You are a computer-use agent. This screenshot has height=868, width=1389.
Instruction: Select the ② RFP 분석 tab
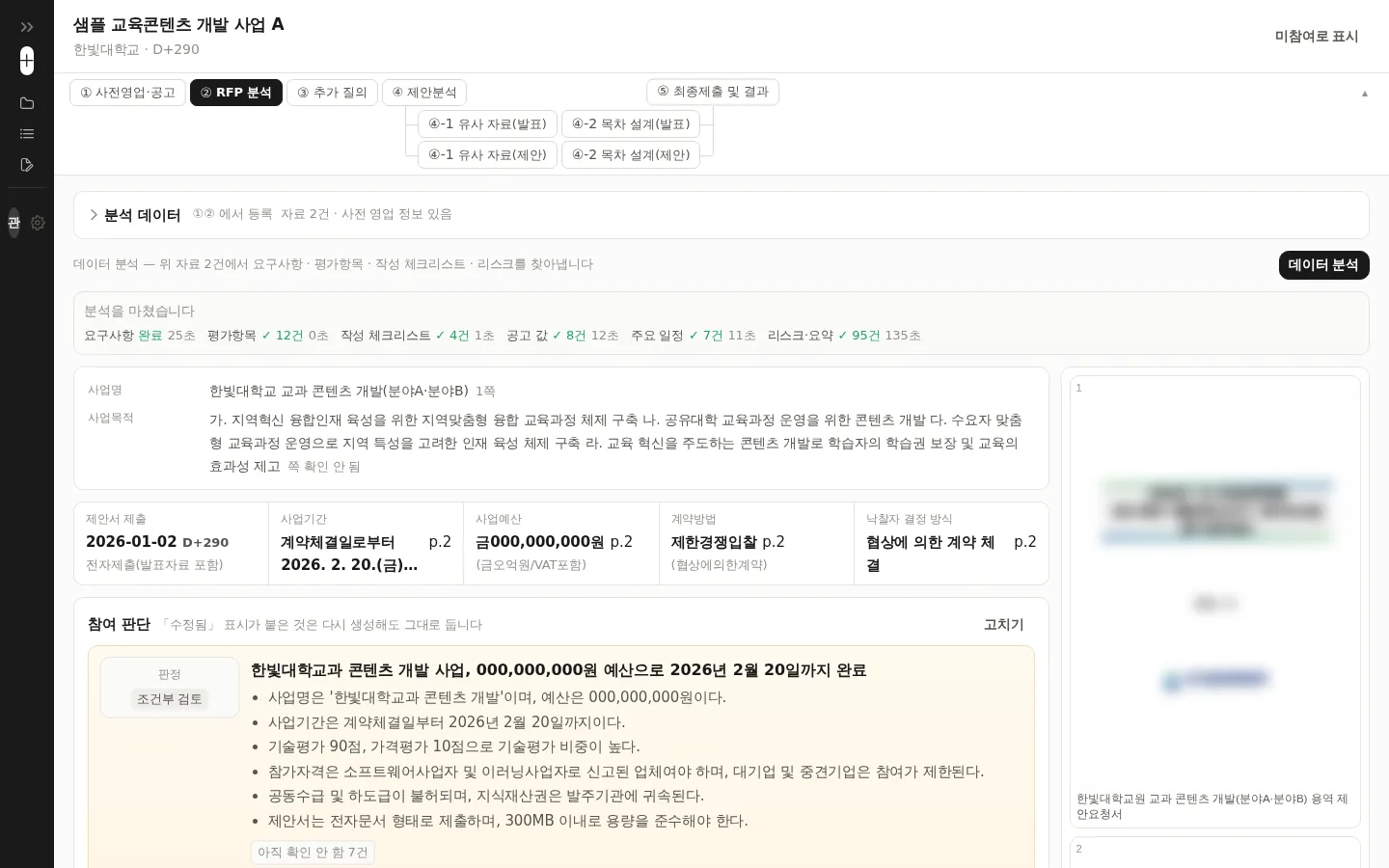pyautogui.click(x=236, y=93)
